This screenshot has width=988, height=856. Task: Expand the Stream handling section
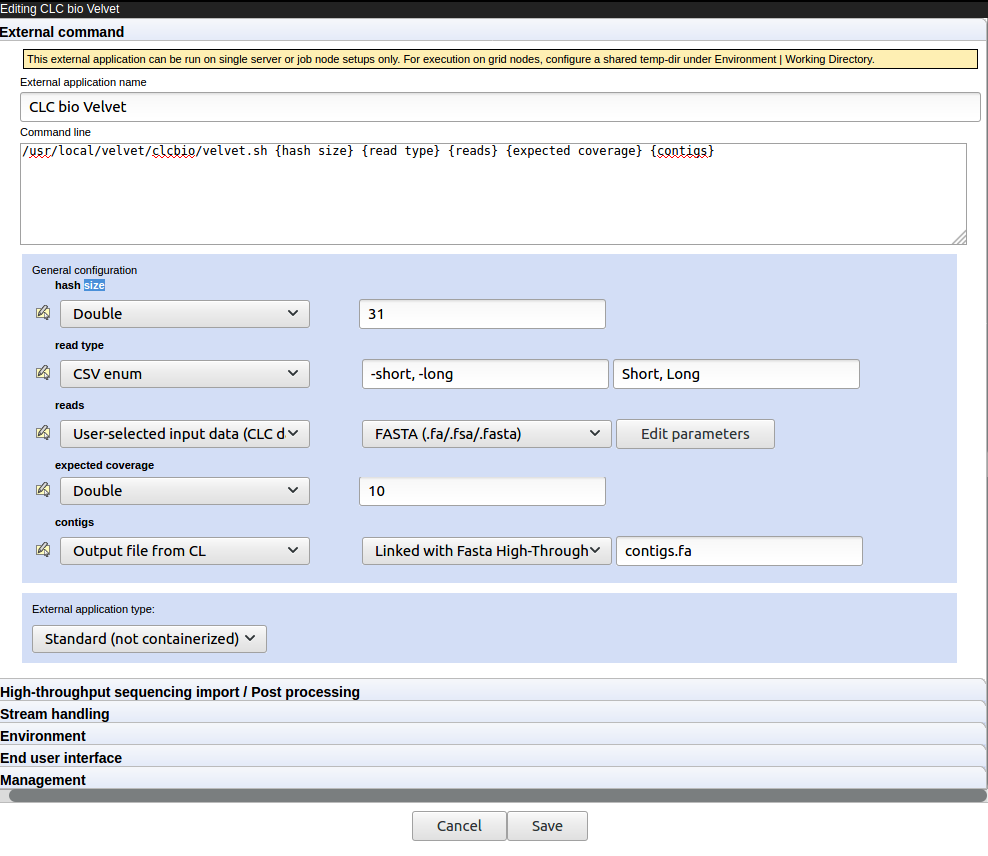[x=55, y=714]
